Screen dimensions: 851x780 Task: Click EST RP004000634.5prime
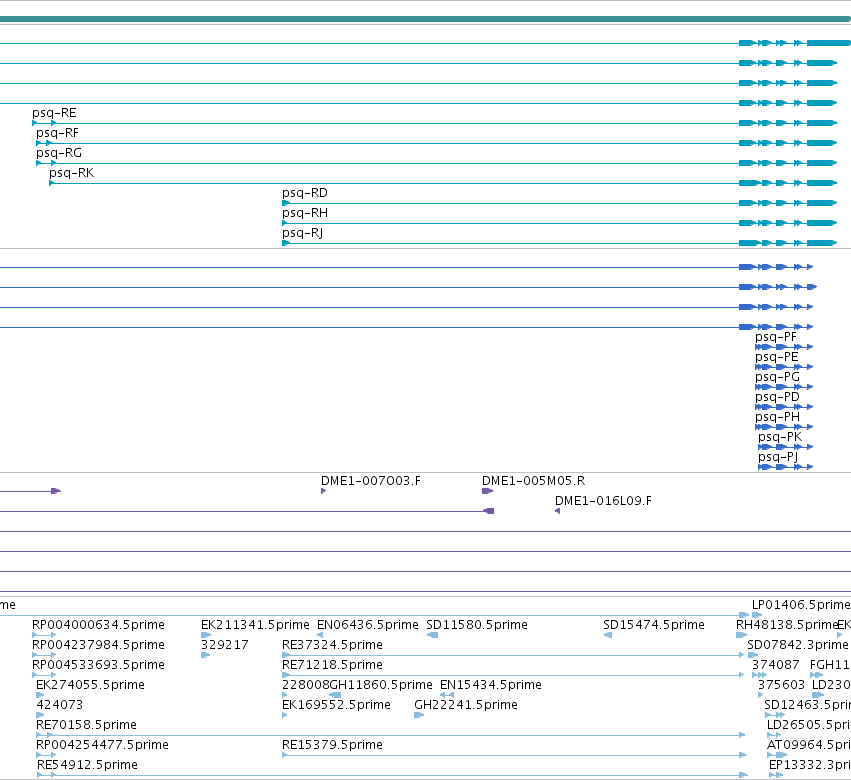98,625
